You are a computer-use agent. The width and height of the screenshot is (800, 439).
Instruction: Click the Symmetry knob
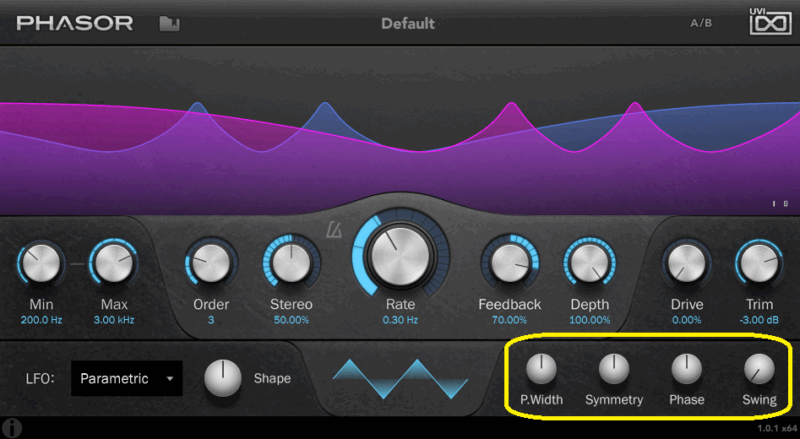(614, 370)
